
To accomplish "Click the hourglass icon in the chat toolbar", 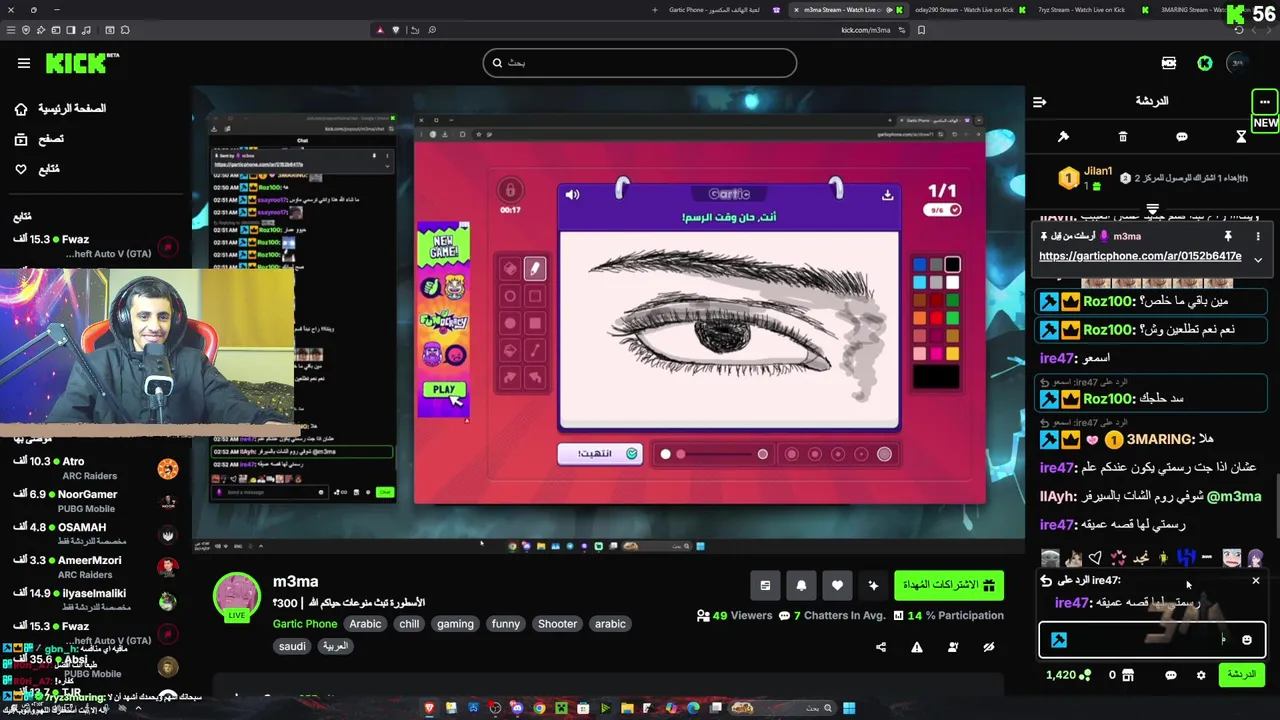I will [x=1241, y=136].
